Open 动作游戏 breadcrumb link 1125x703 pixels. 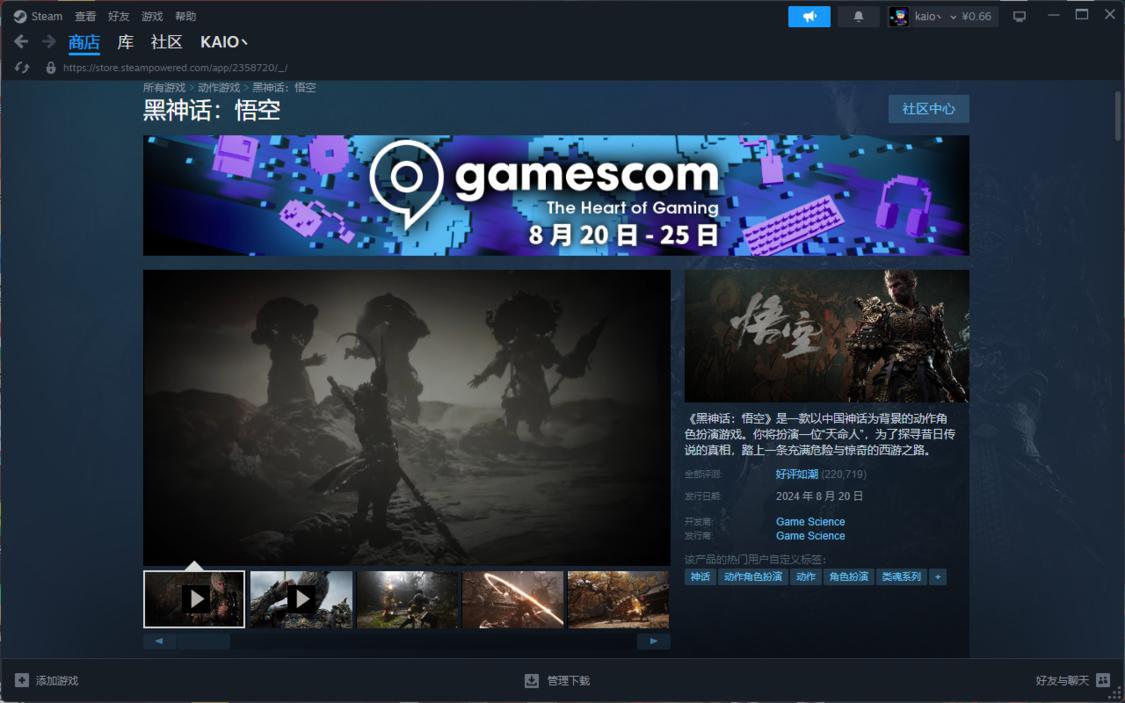(219, 88)
